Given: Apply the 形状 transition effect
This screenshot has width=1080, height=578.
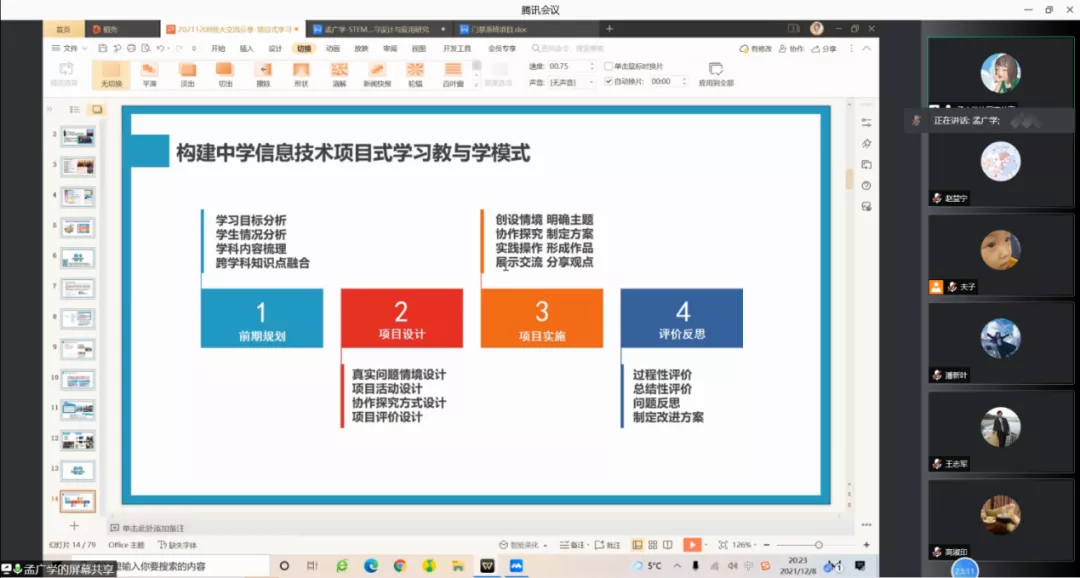Looking at the screenshot, I should click(x=301, y=74).
